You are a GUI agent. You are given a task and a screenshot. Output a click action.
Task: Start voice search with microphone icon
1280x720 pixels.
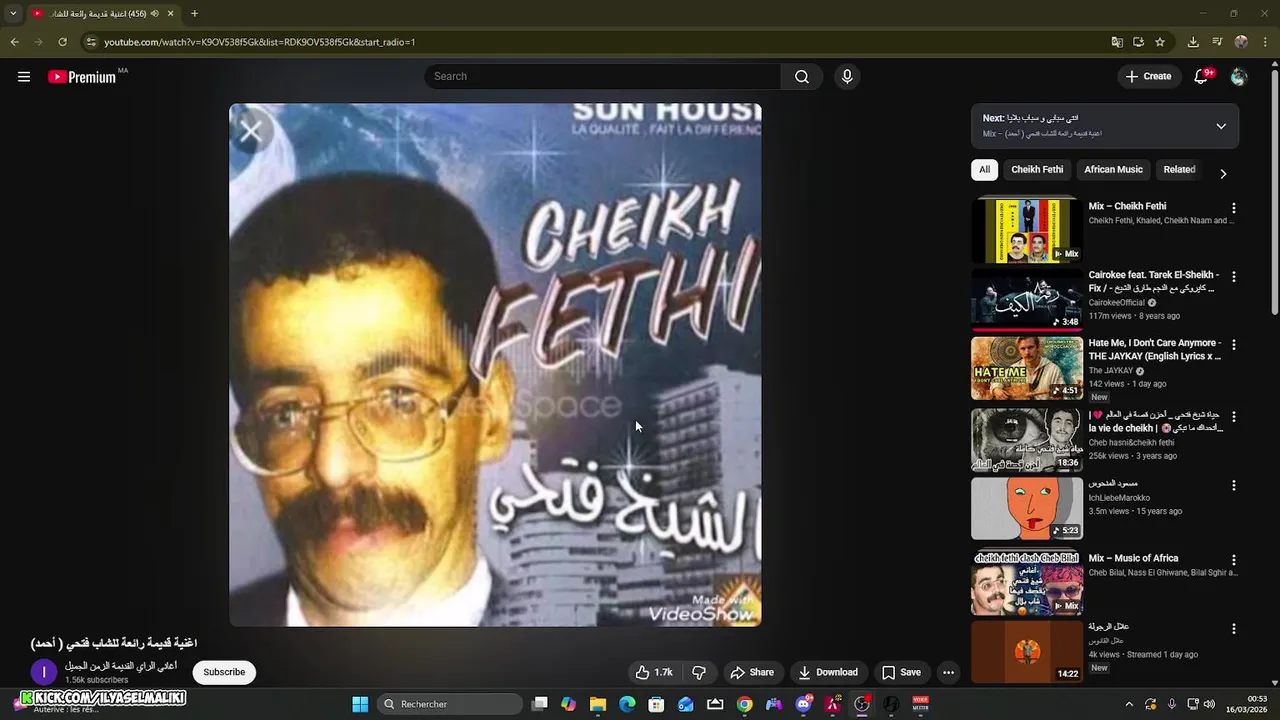(847, 77)
